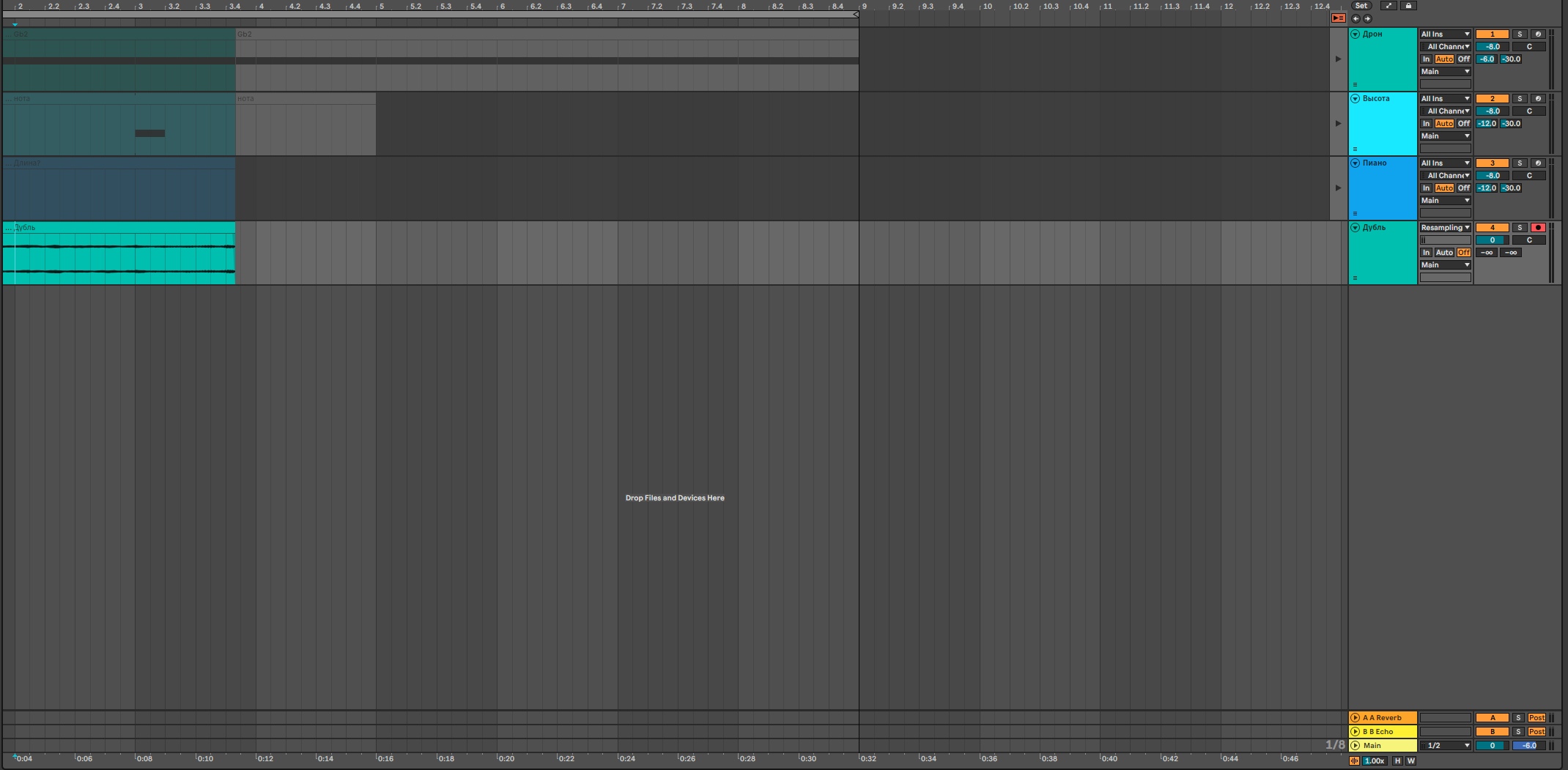Image resolution: width=1568 pixels, height=770 pixels.
Task: Solo the B Echo return track
Action: tap(1518, 732)
